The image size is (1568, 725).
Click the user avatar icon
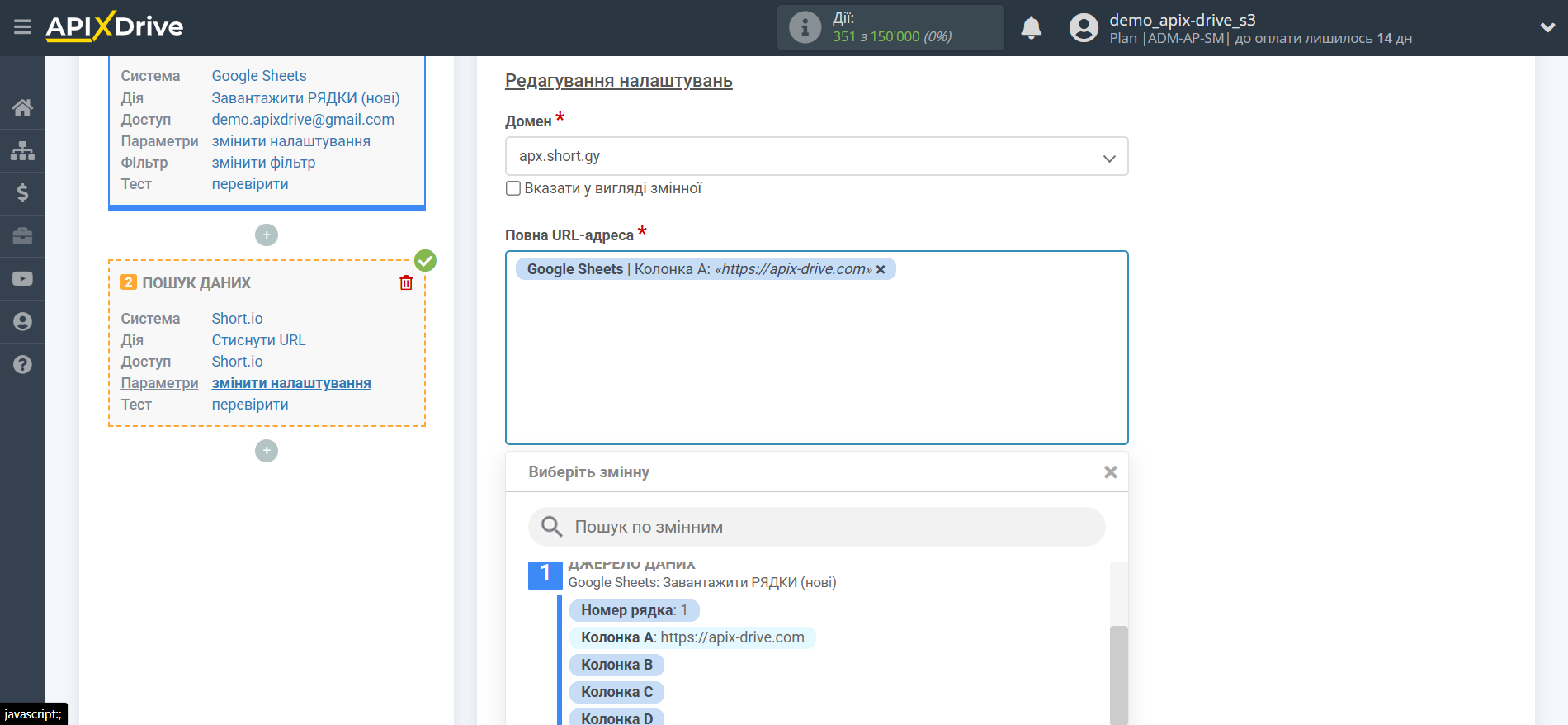(1084, 27)
